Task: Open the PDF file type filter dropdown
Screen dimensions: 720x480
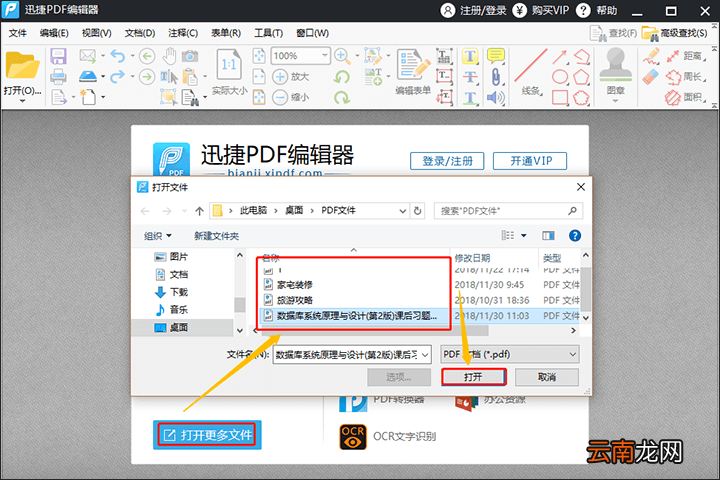Action: coord(510,354)
